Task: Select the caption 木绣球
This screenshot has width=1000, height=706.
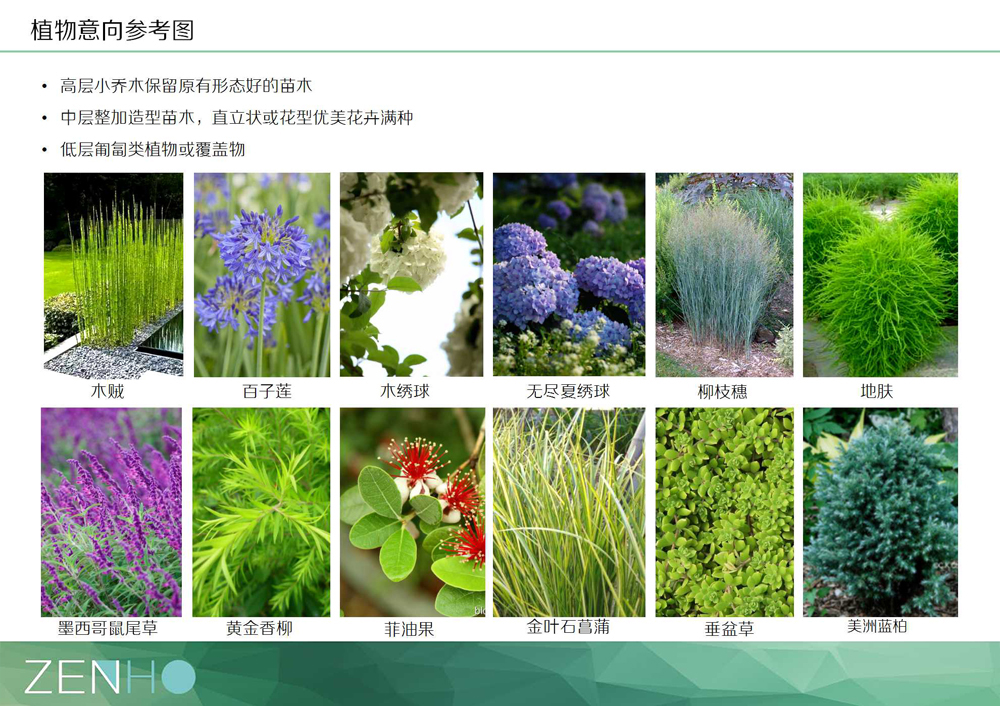Action: (405, 391)
